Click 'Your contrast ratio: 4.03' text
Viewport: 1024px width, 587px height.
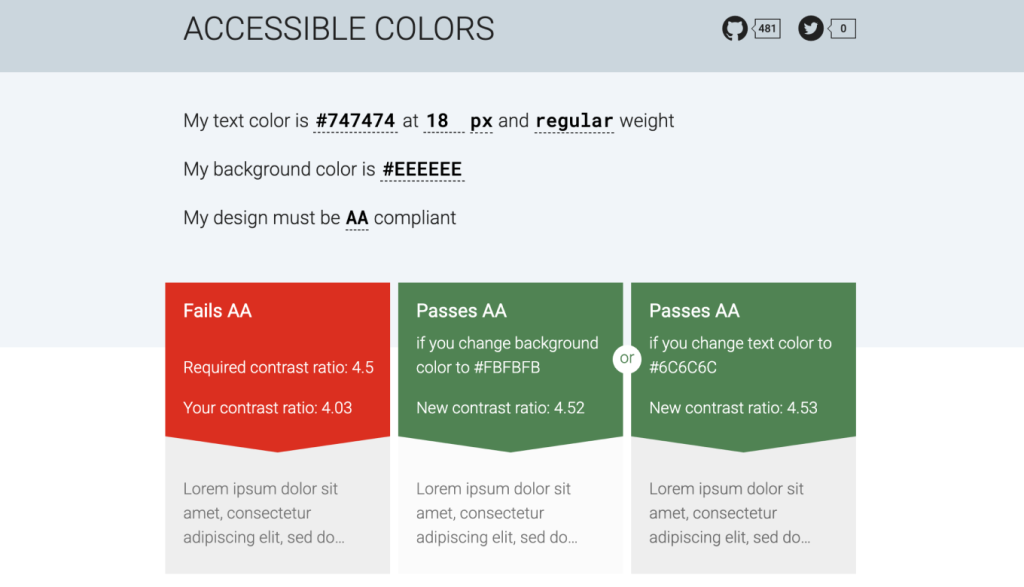pos(268,408)
